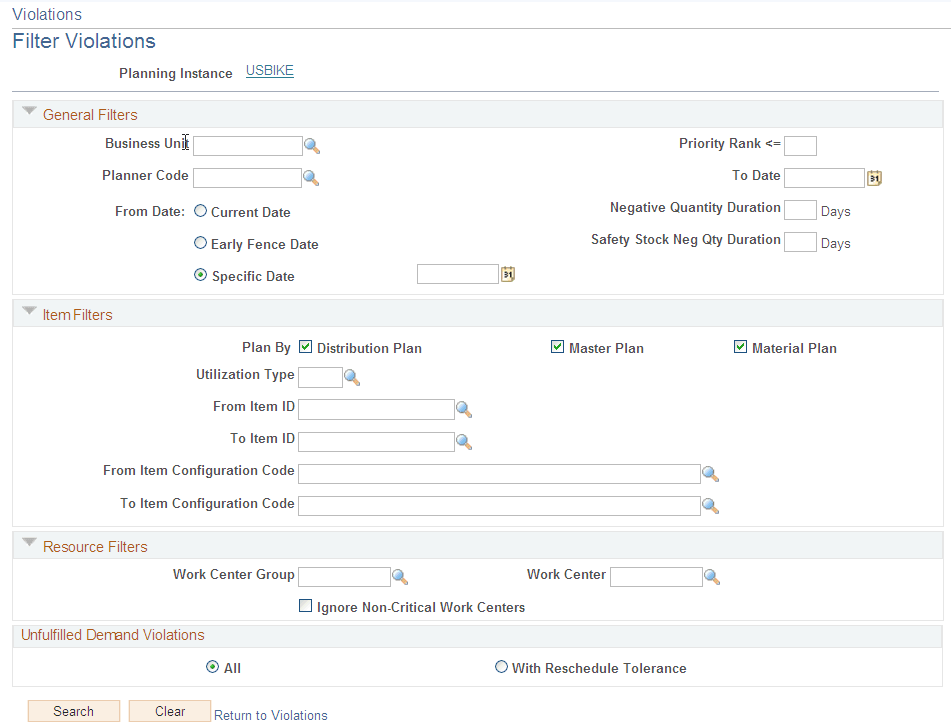Click the Clear button
The height and width of the screenshot is (728, 951).
click(x=169, y=710)
